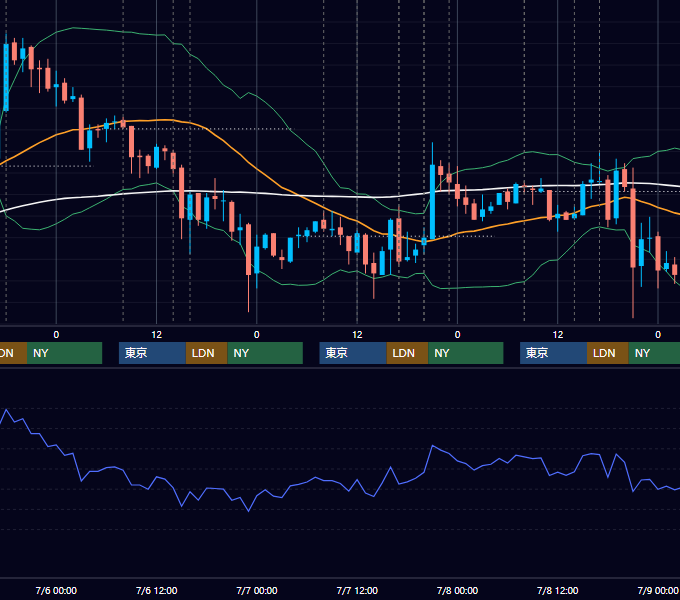The width and height of the screenshot is (680, 600).
Task: Click the 7/9 00:00 date label
Action: click(658, 590)
